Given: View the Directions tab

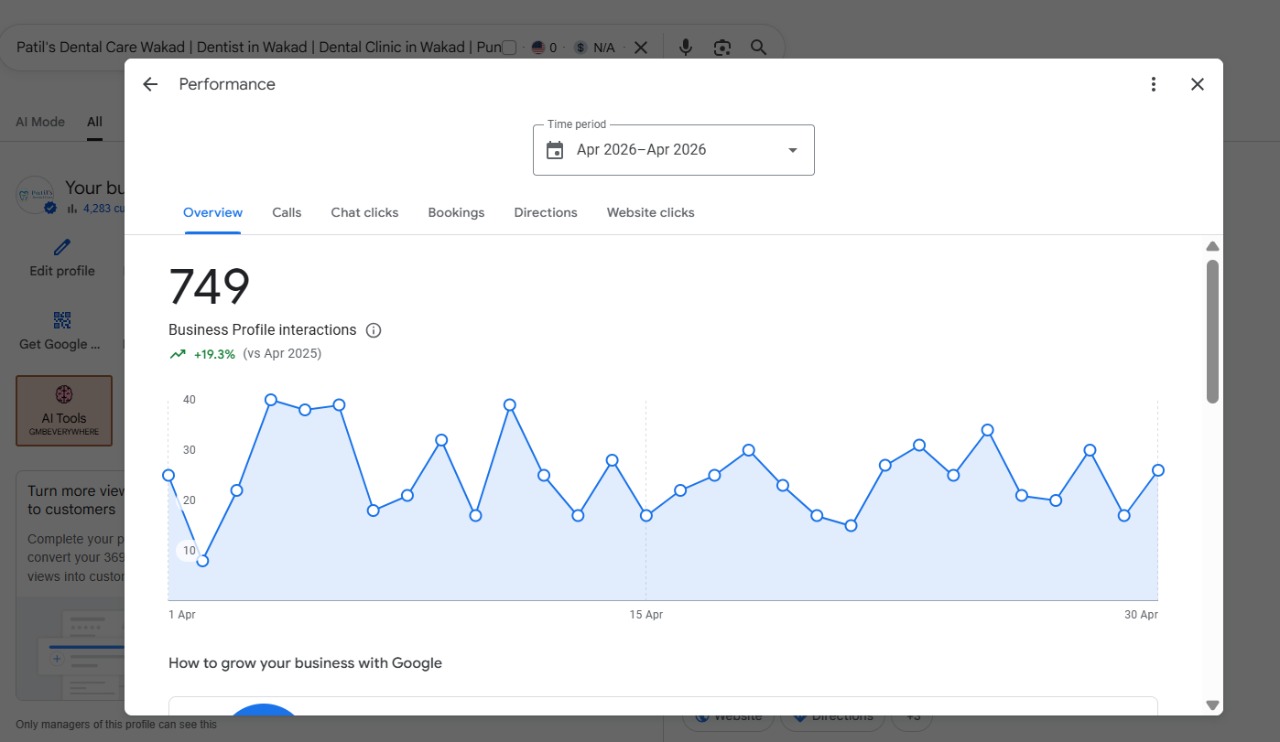Looking at the screenshot, I should pos(546,213).
